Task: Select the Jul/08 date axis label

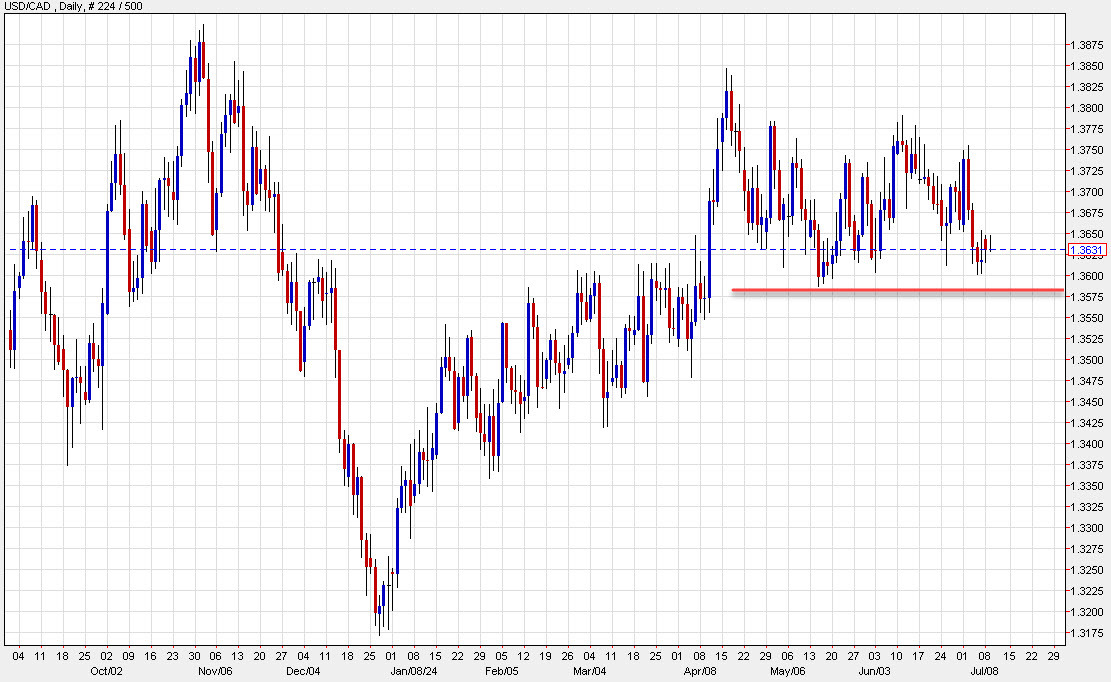Action: [x=984, y=672]
